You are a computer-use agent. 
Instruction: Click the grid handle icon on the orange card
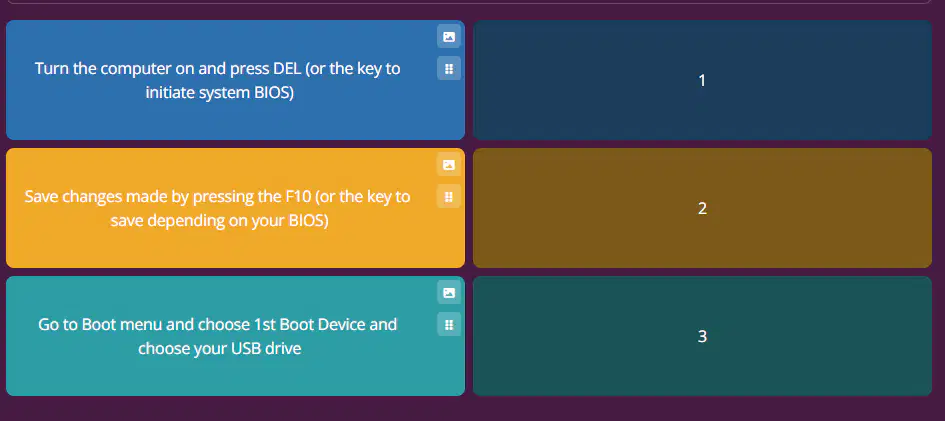(x=448, y=196)
